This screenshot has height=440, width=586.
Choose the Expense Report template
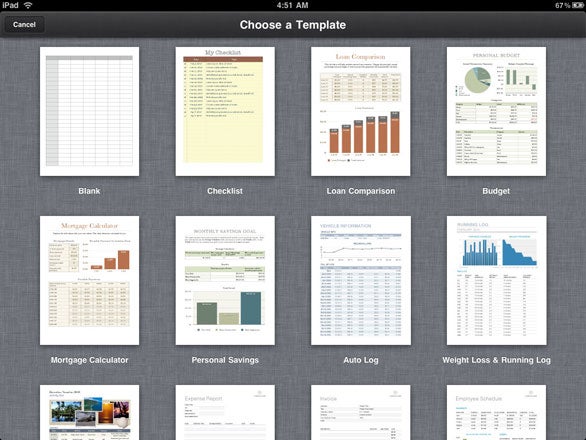(x=225, y=412)
